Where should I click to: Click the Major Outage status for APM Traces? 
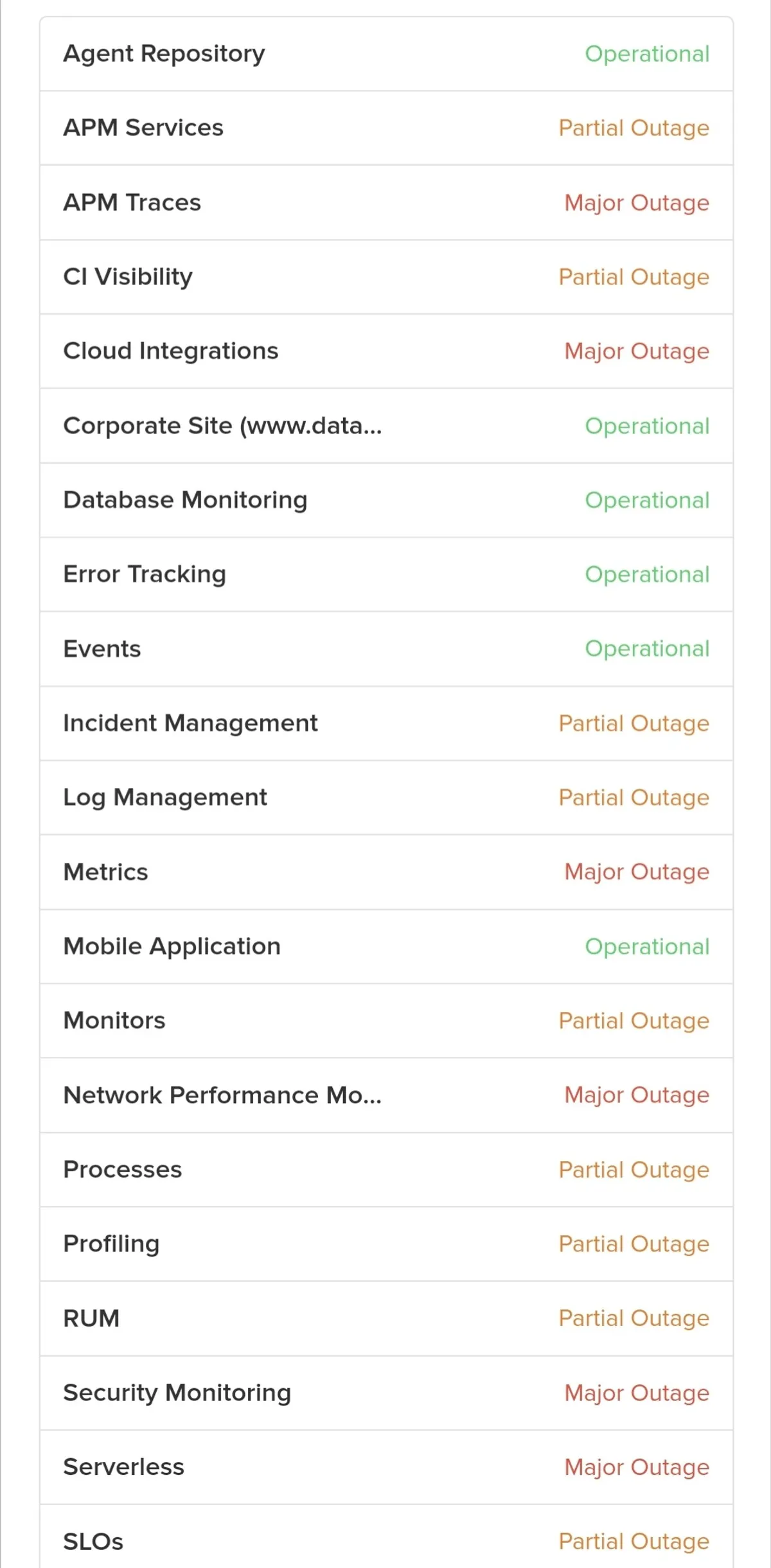point(636,203)
